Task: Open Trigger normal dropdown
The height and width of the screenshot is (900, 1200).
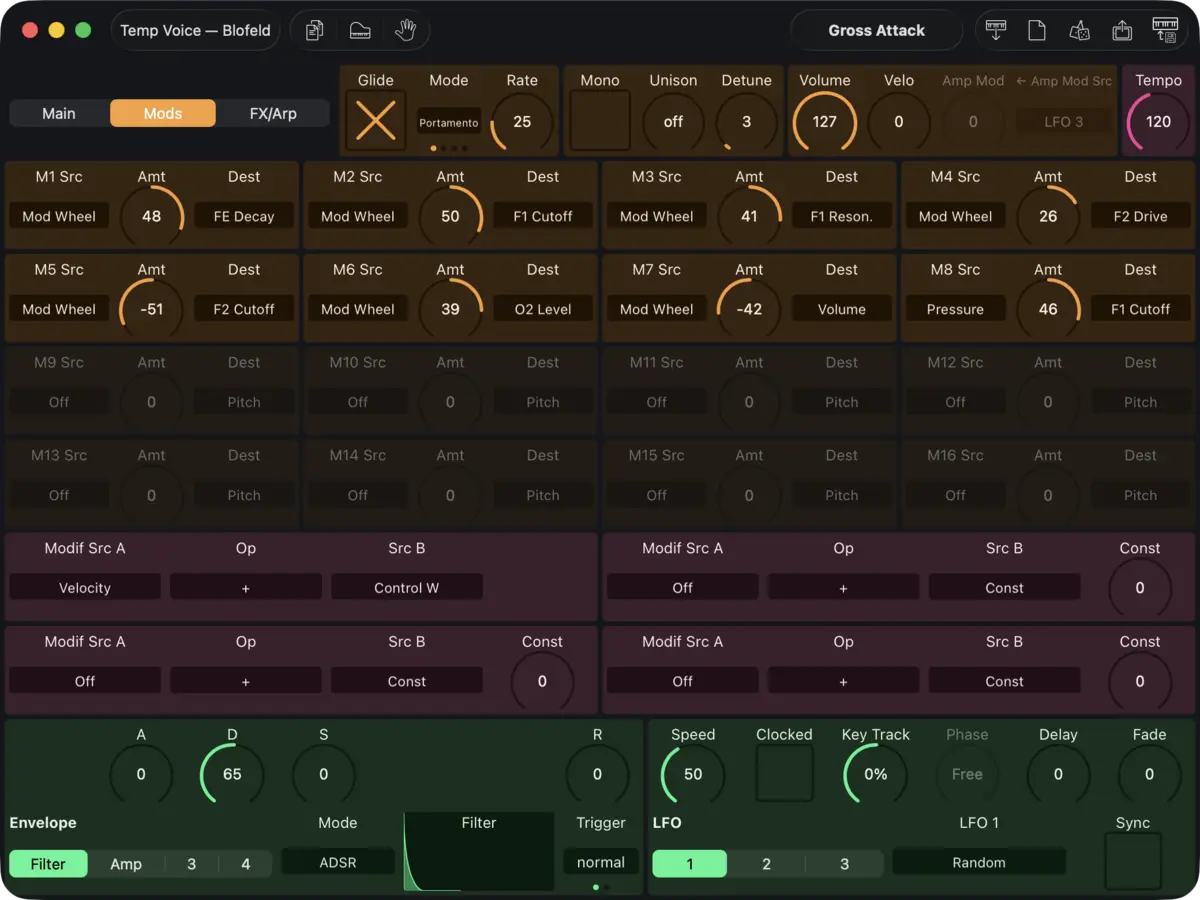Action: (601, 862)
